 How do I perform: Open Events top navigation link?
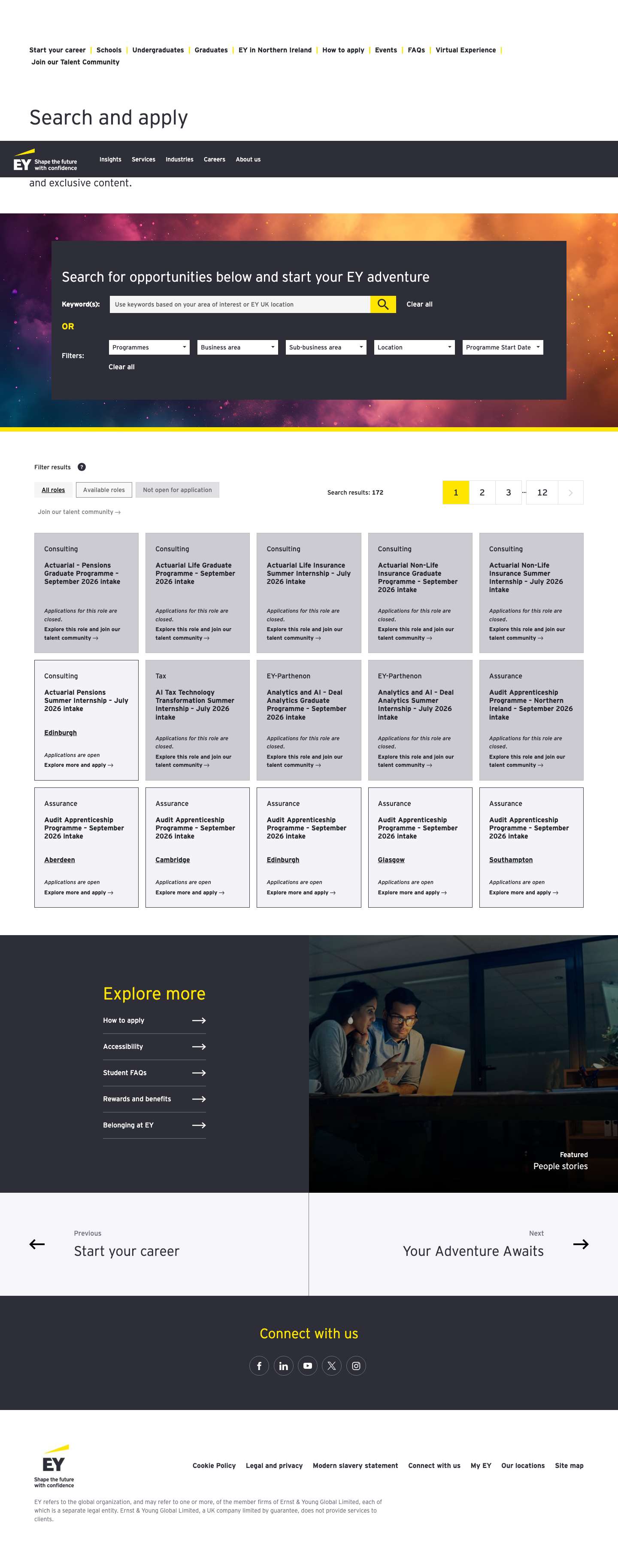[x=386, y=51]
